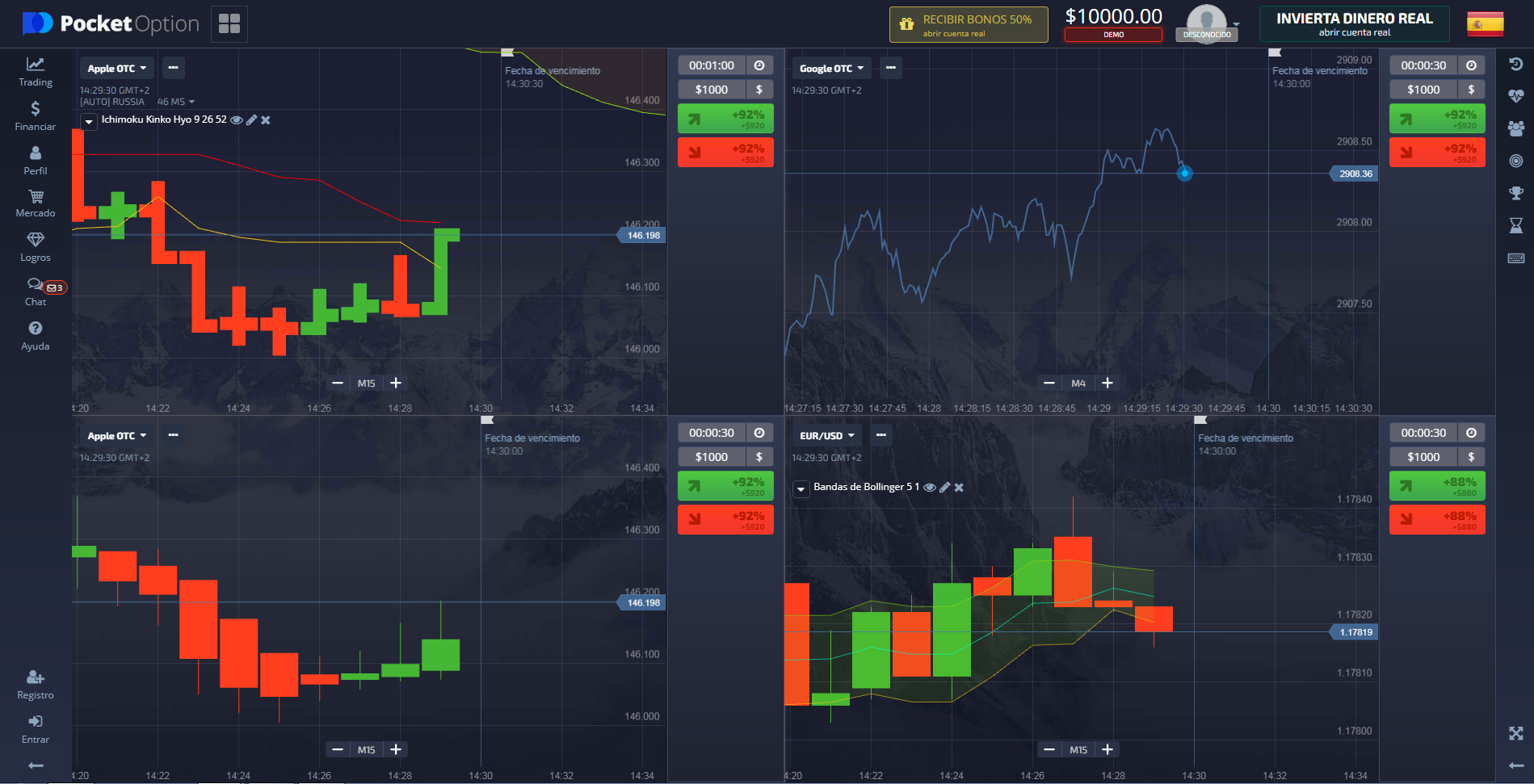Toggle currency $ button in Apple OTC top panel
The image size is (1534, 784).
click(x=759, y=90)
